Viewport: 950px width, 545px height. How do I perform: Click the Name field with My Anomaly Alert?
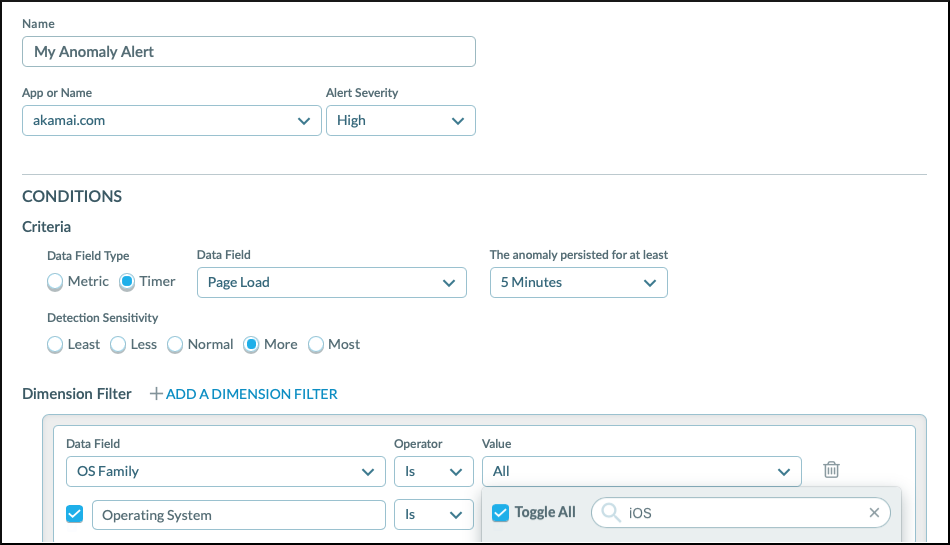248,52
